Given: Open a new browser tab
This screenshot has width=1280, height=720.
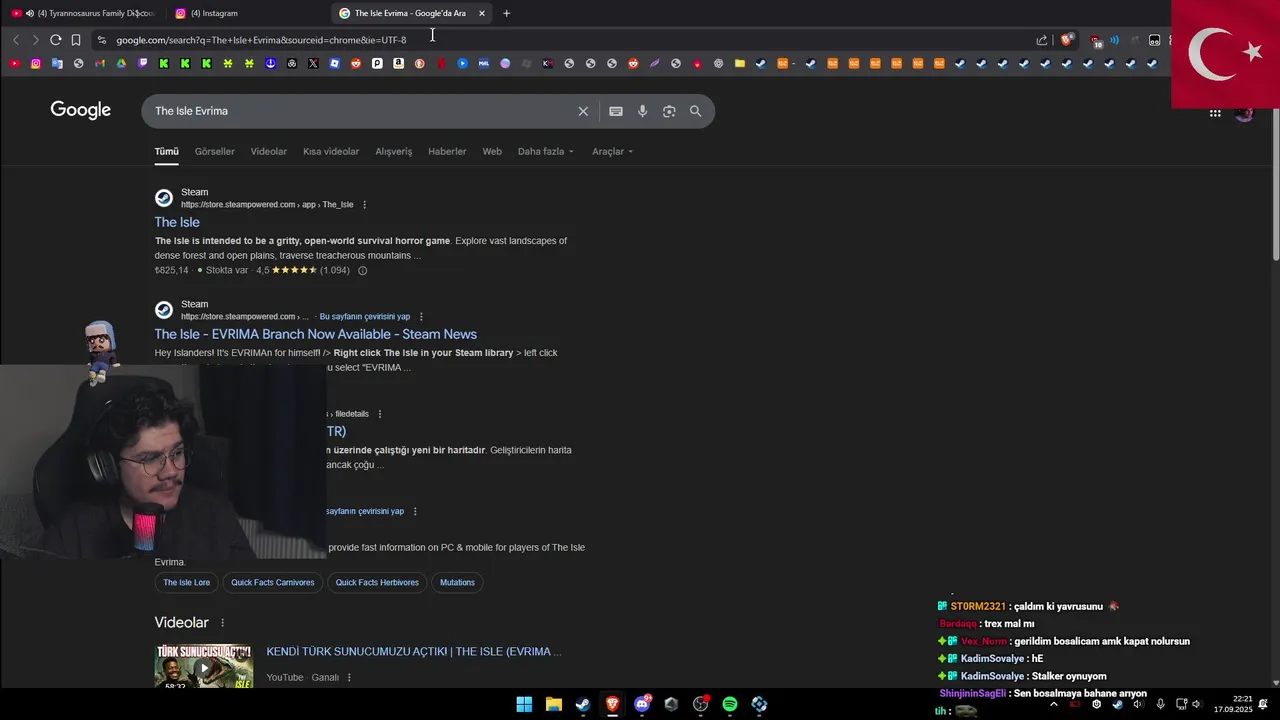Looking at the screenshot, I should point(506,13).
